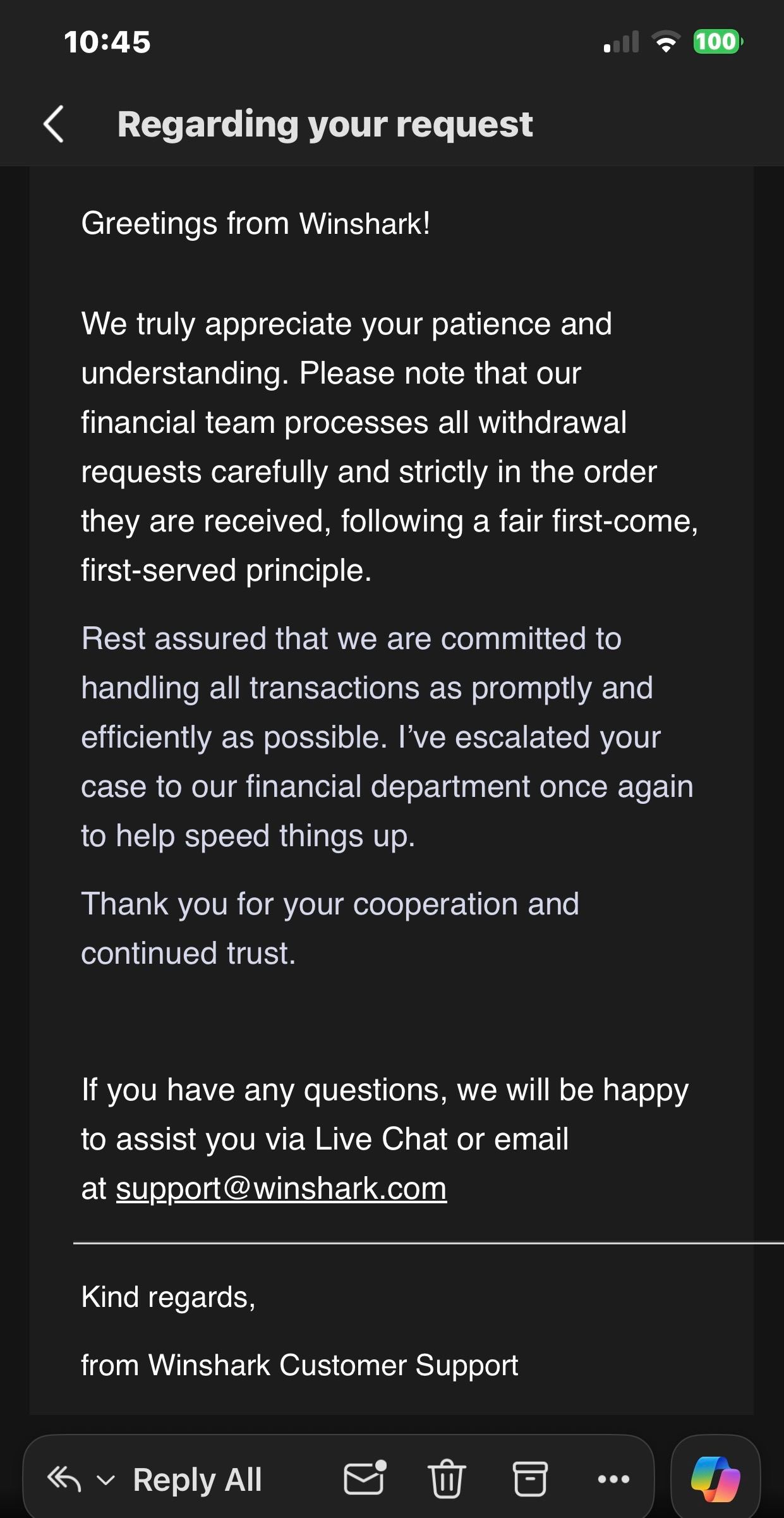Screen dimensions: 784x1518
Task: Tap Wi-Fi icon in status bar
Action: pyautogui.click(x=665, y=42)
